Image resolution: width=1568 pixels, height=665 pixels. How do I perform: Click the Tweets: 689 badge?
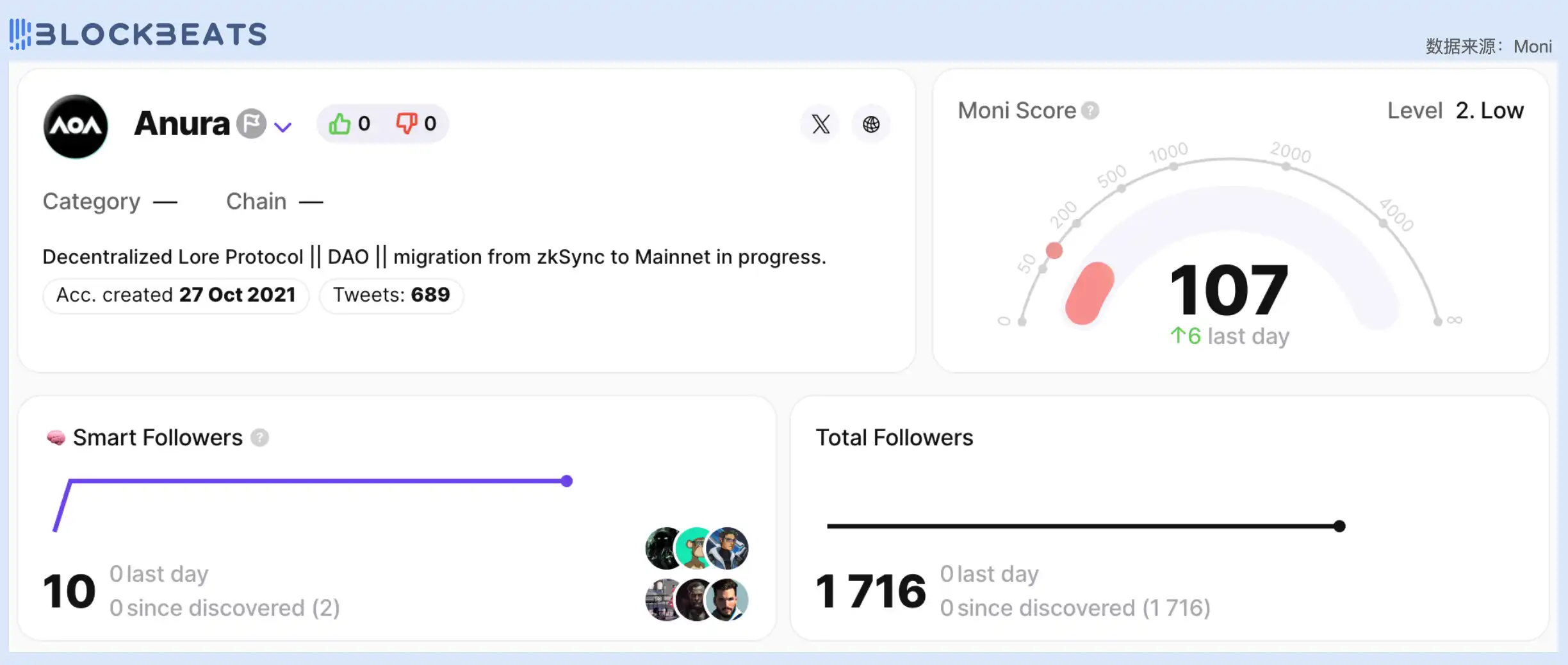[x=391, y=295]
